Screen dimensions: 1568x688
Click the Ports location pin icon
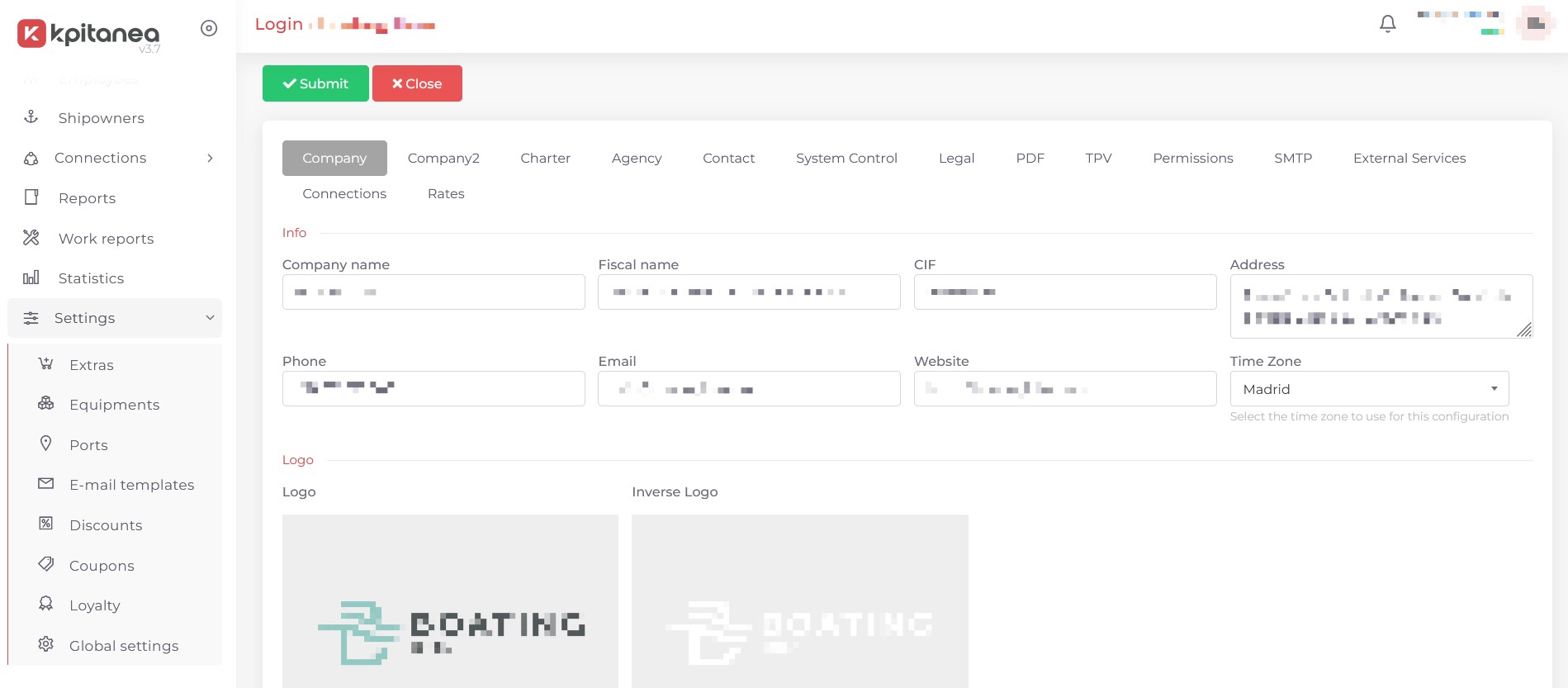46,444
